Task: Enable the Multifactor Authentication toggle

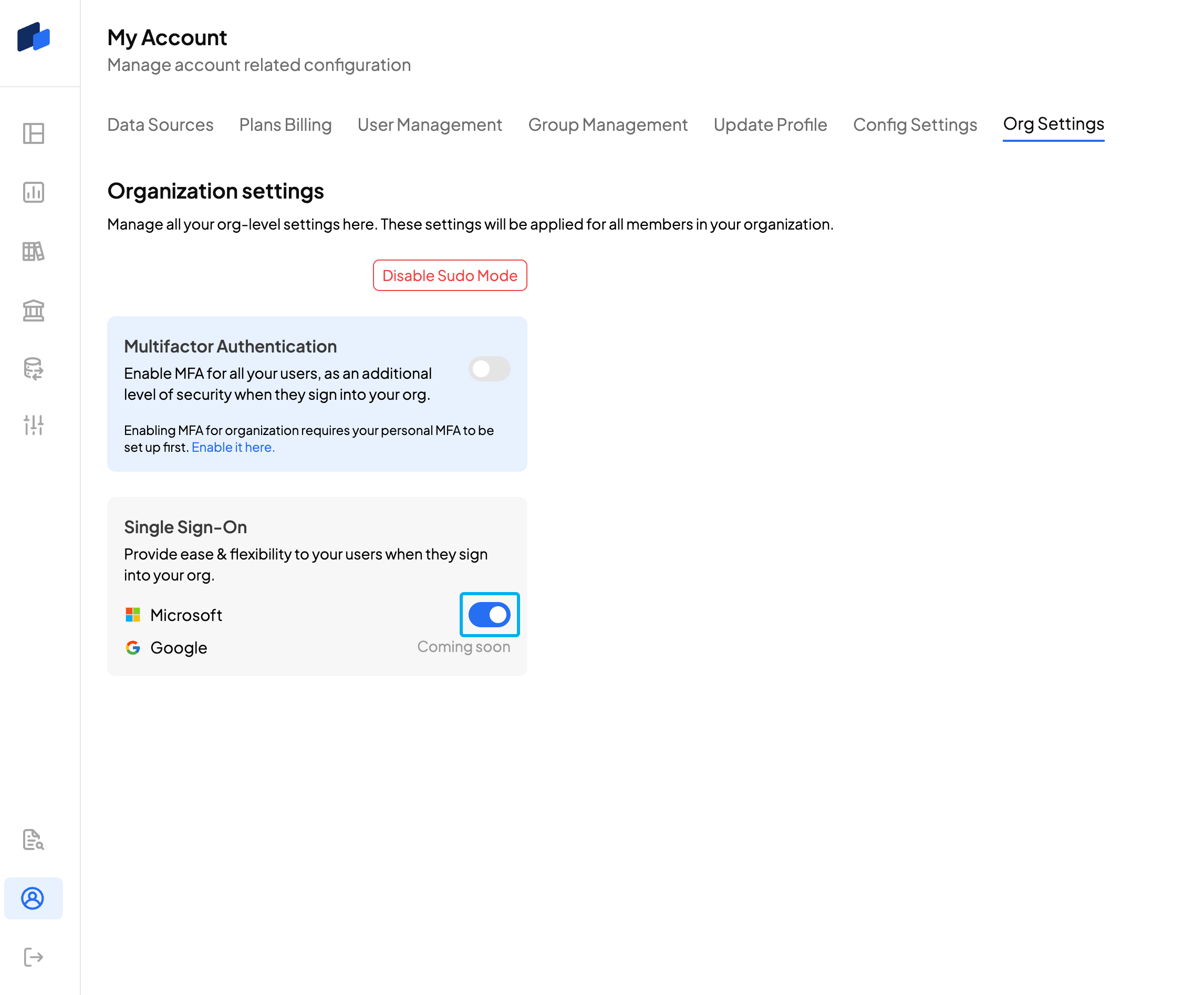Action: [489, 369]
